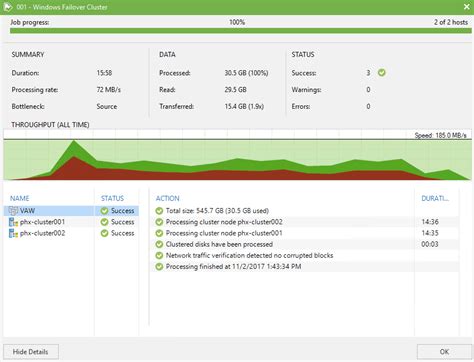Click the Hide Details button

tap(31, 352)
